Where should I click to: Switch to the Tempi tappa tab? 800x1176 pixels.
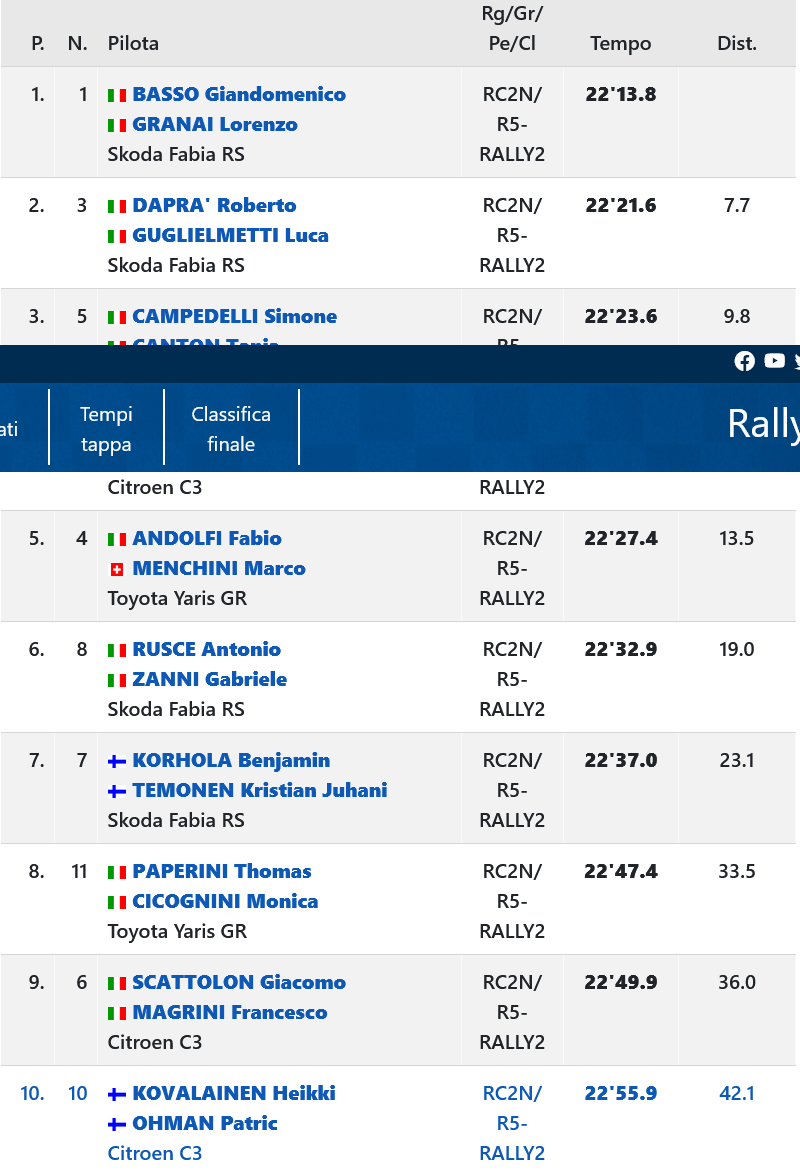coord(106,429)
